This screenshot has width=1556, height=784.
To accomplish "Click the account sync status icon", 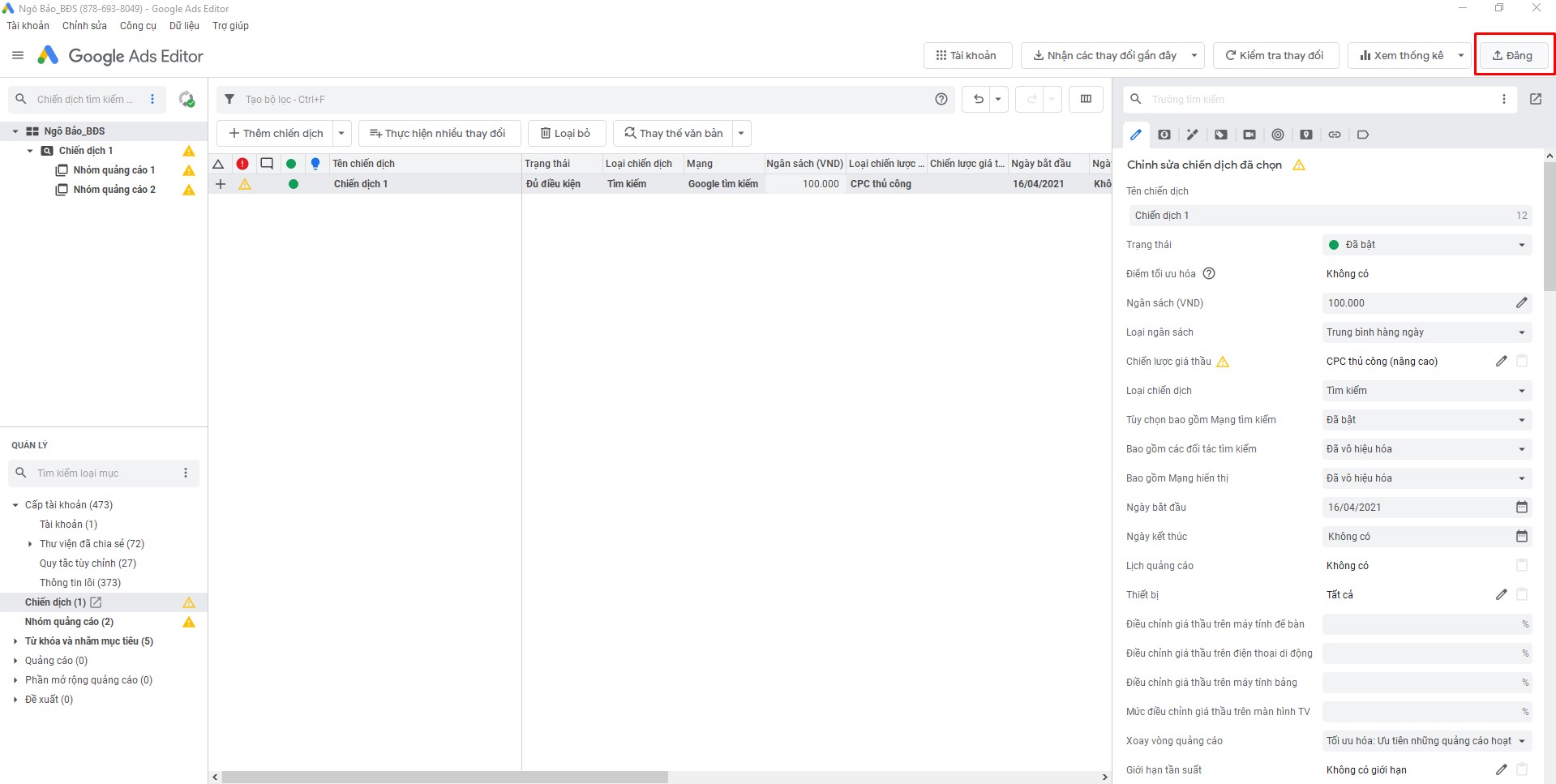I will click(x=186, y=99).
